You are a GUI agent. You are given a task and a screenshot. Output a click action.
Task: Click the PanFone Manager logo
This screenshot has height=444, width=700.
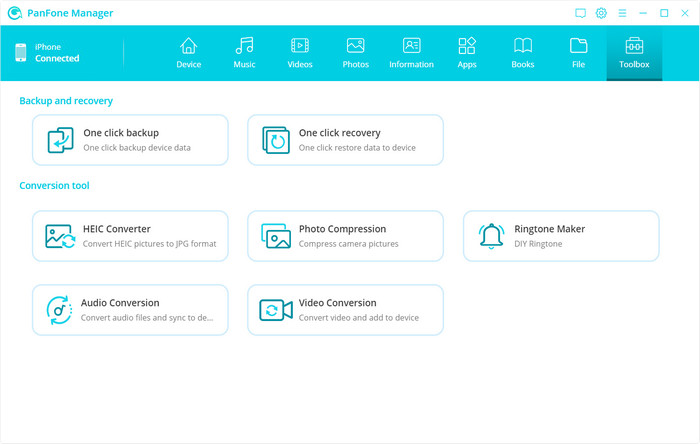click(15, 13)
